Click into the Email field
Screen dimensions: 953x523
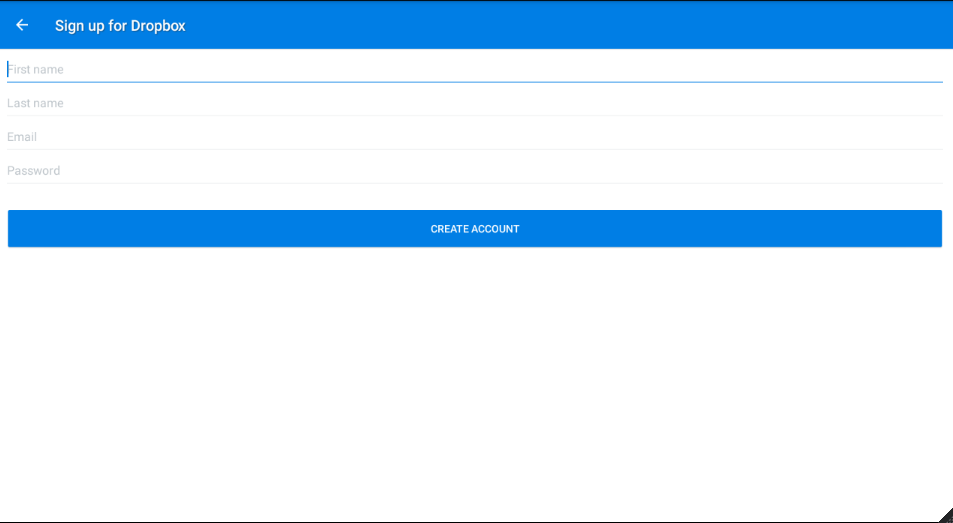click(x=475, y=137)
